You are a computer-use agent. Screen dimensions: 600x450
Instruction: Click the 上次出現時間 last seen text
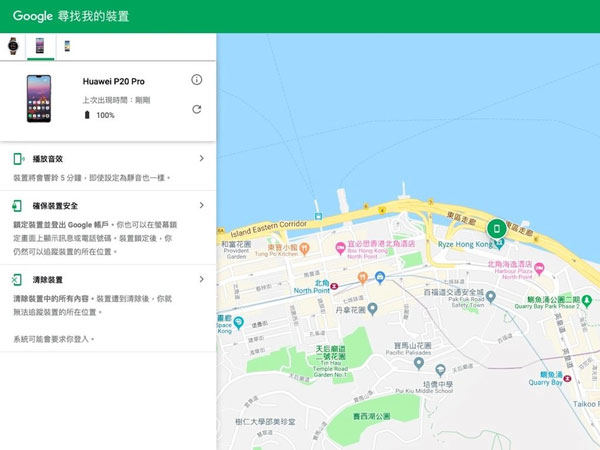pyautogui.click(x=116, y=100)
